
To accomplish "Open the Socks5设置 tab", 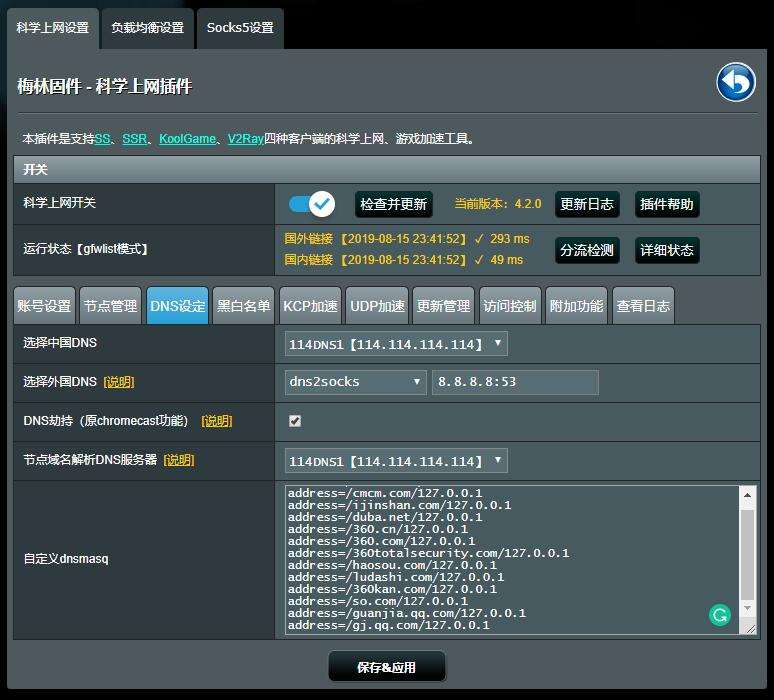I will click(240, 28).
